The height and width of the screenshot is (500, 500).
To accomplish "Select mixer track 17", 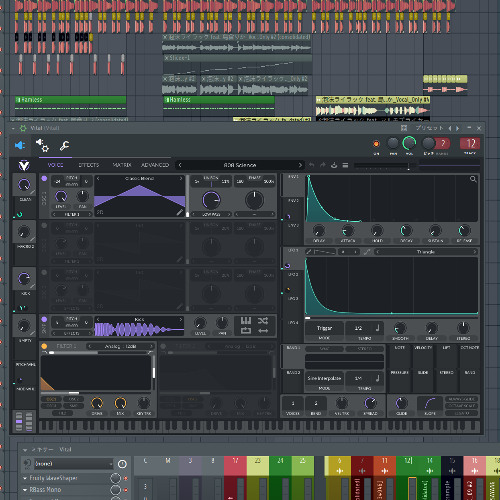I will tap(235, 477).
